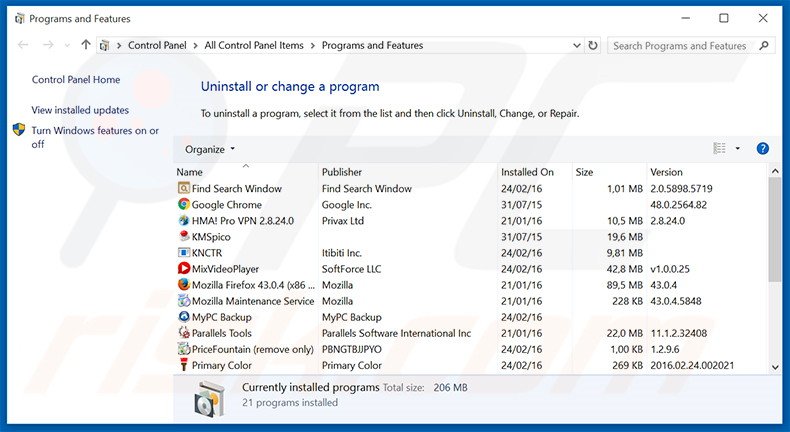Click the Google Chrome icon in the list
This screenshot has height=432, width=790.
(184, 205)
